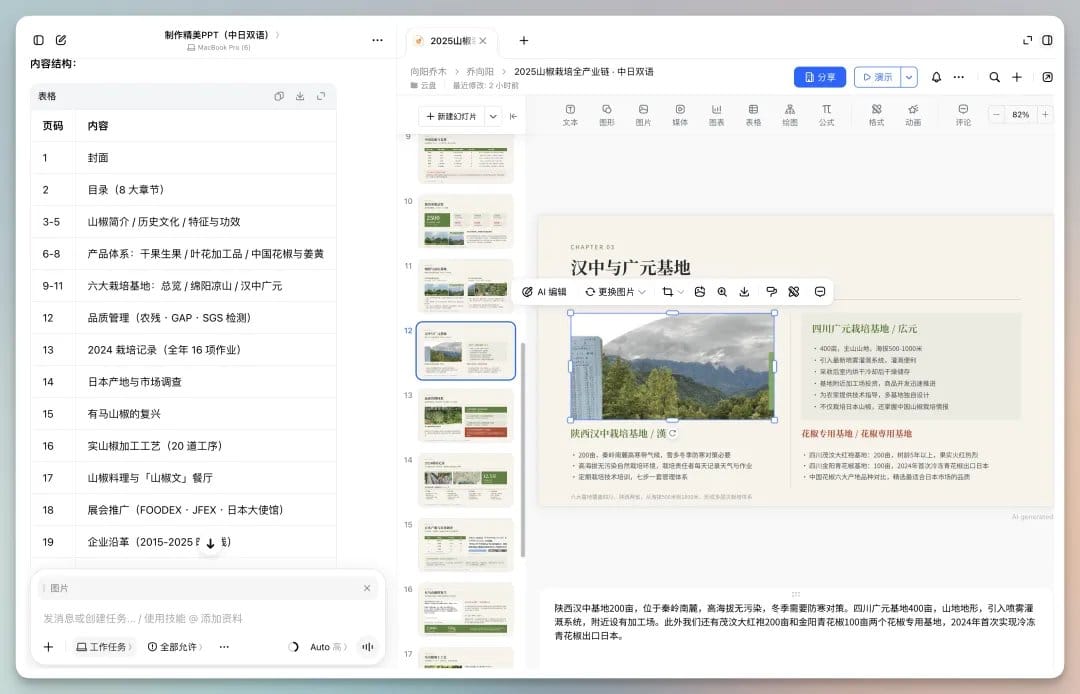Open the Auto 高 model selector

click(x=328, y=646)
